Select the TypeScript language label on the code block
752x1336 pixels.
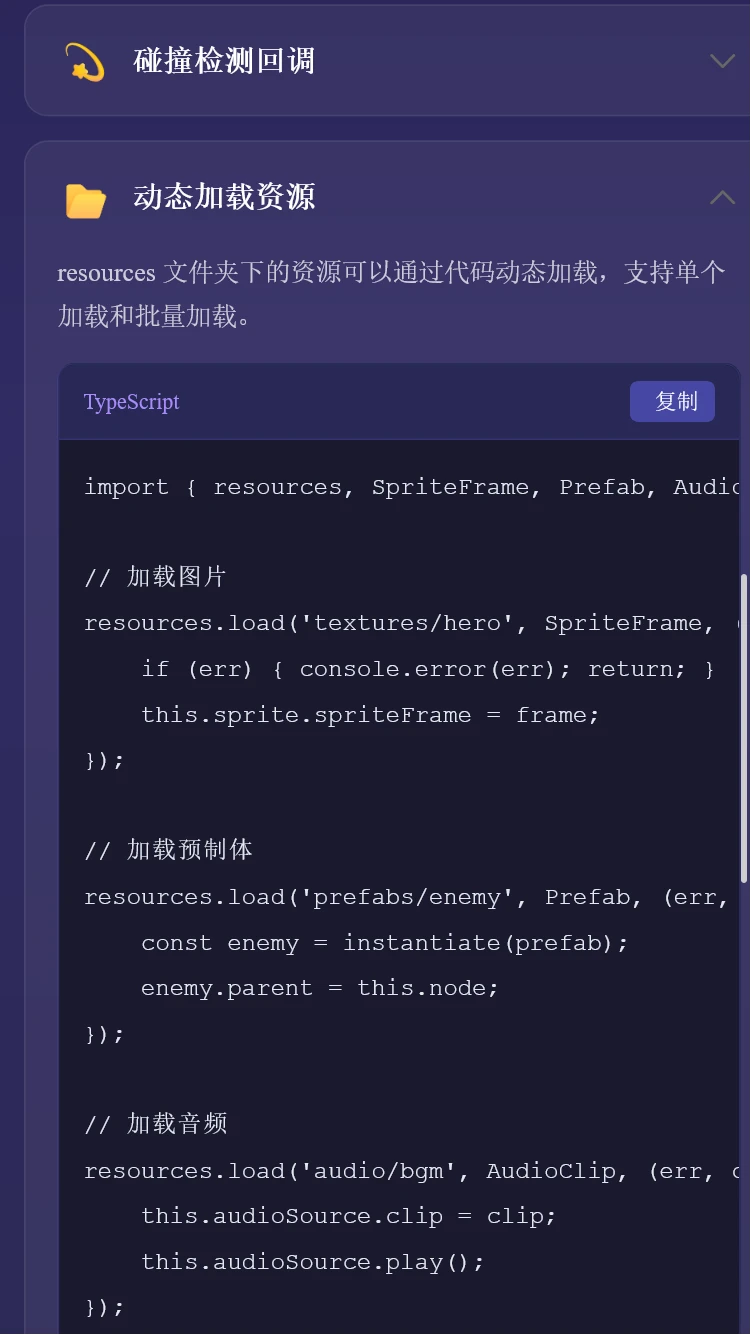point(131,401)
